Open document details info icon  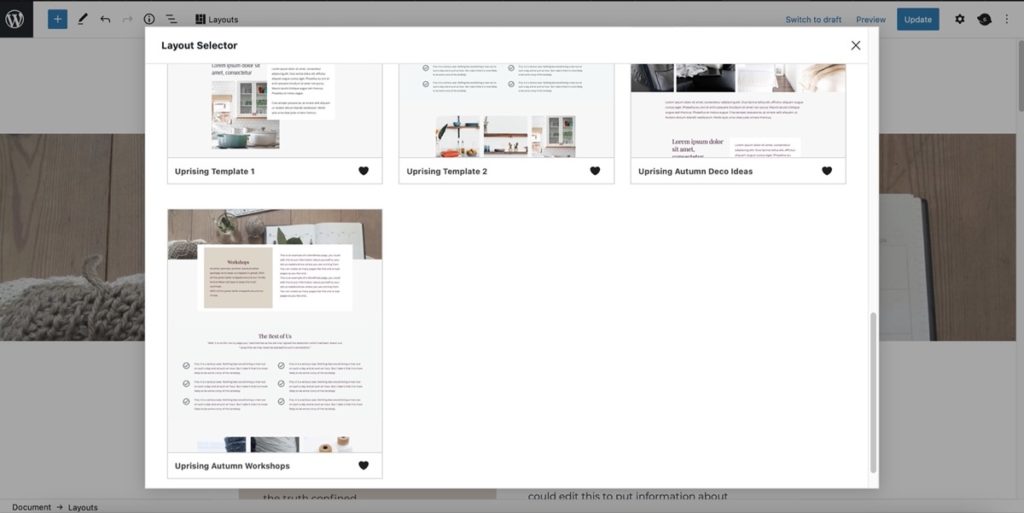[x=149, y=19]
